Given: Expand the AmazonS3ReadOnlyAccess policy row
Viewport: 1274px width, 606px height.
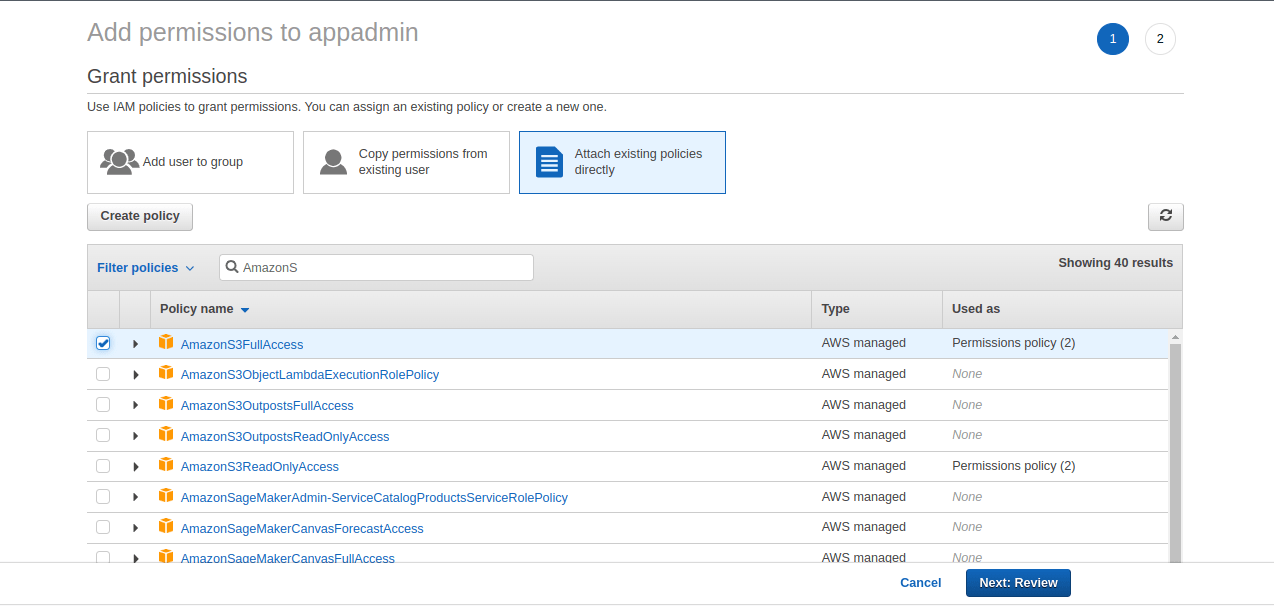Looking at the screenshot, I should (135, 467).
